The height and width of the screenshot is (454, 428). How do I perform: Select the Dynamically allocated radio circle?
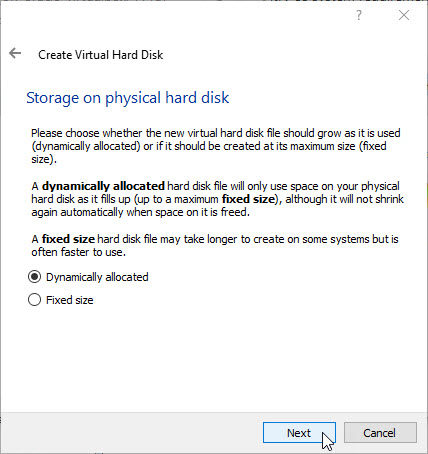click(35, 277)
